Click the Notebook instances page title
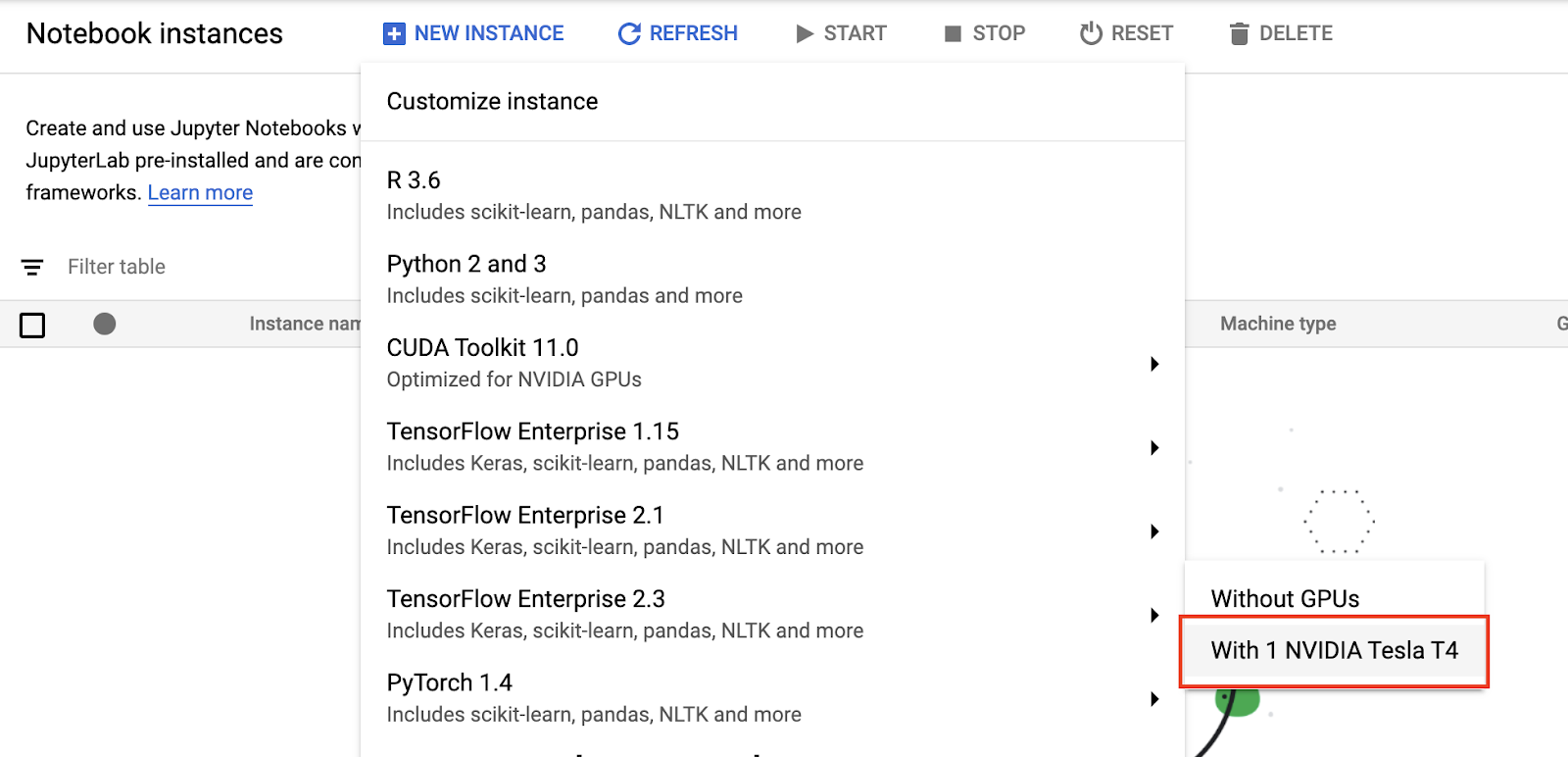 coord(155,33)
